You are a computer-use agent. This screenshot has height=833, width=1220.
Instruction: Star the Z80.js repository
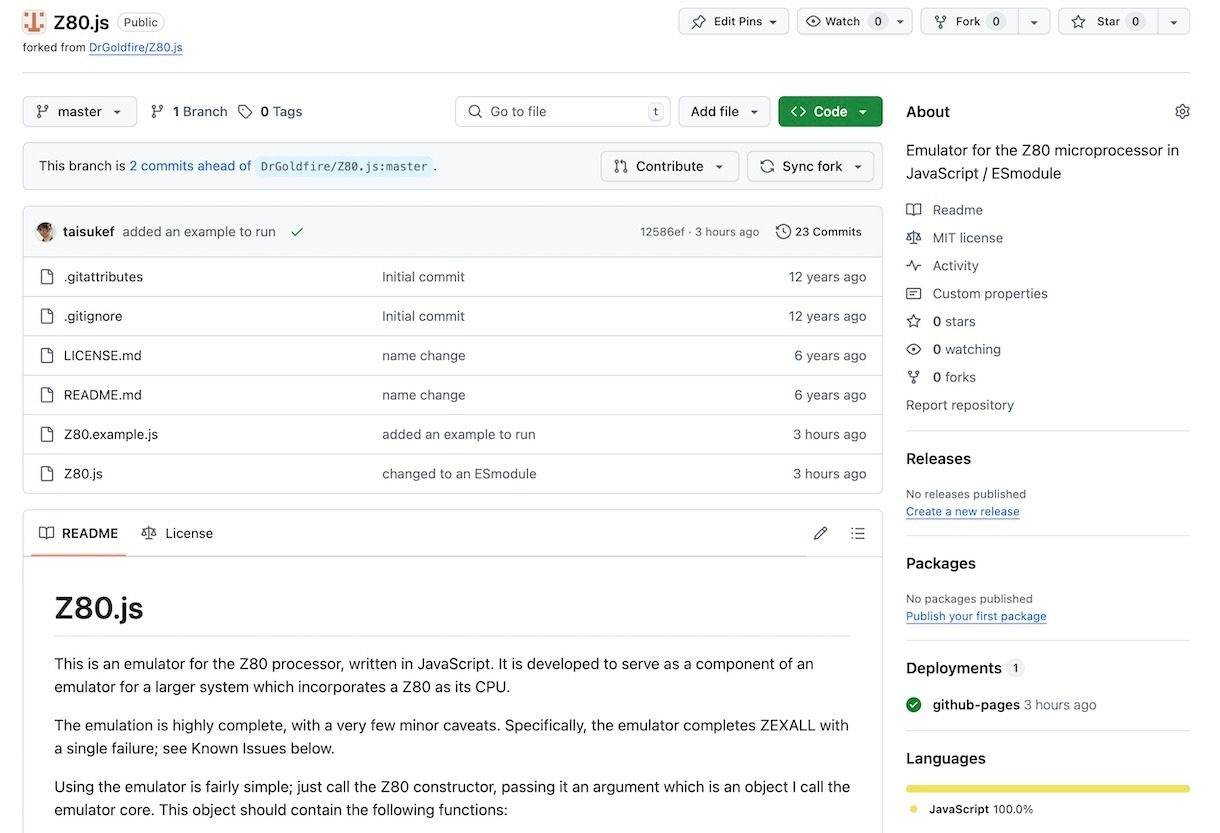point(1108,22)
